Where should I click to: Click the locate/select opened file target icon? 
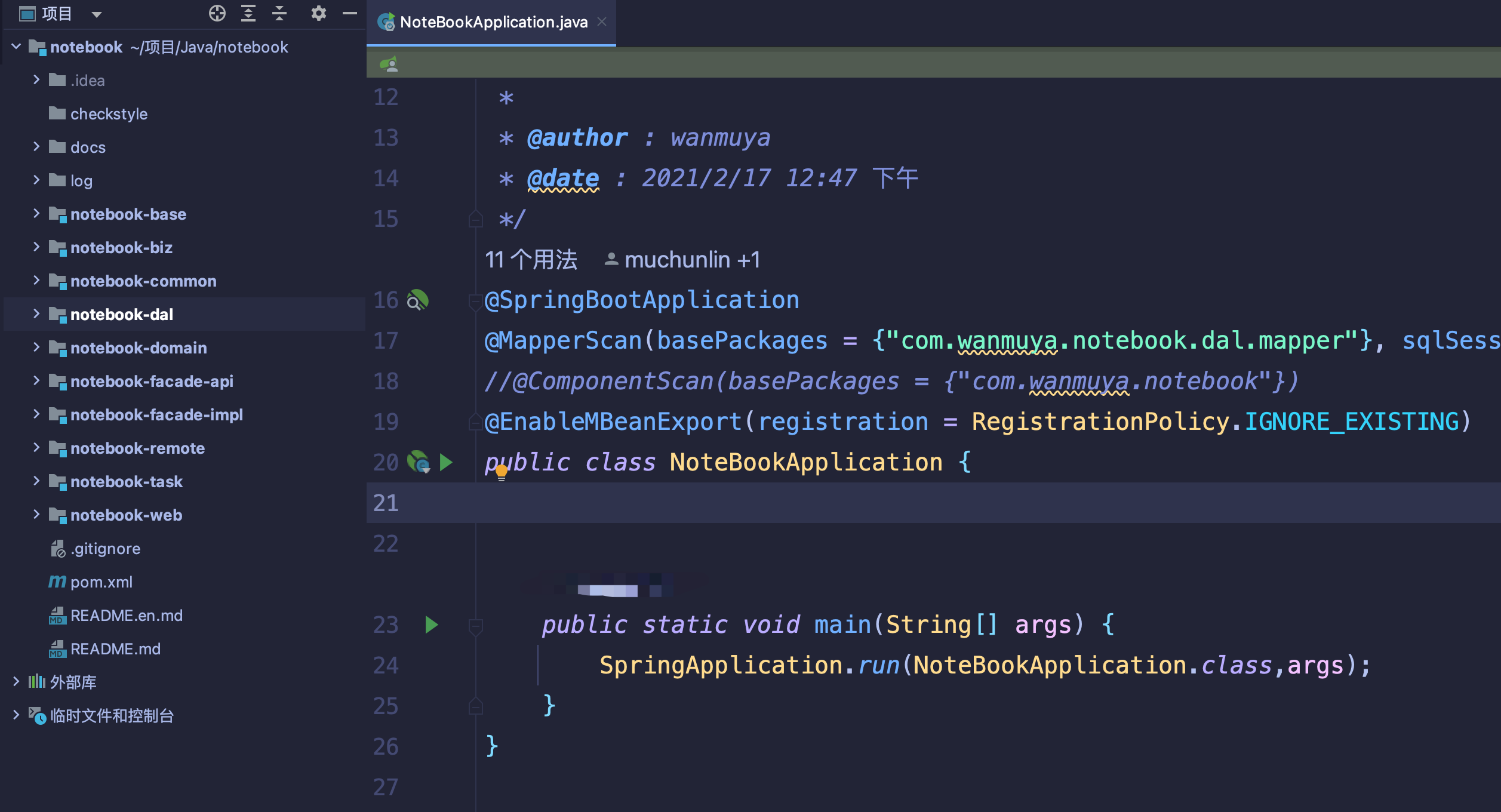(x=217, y=13)
